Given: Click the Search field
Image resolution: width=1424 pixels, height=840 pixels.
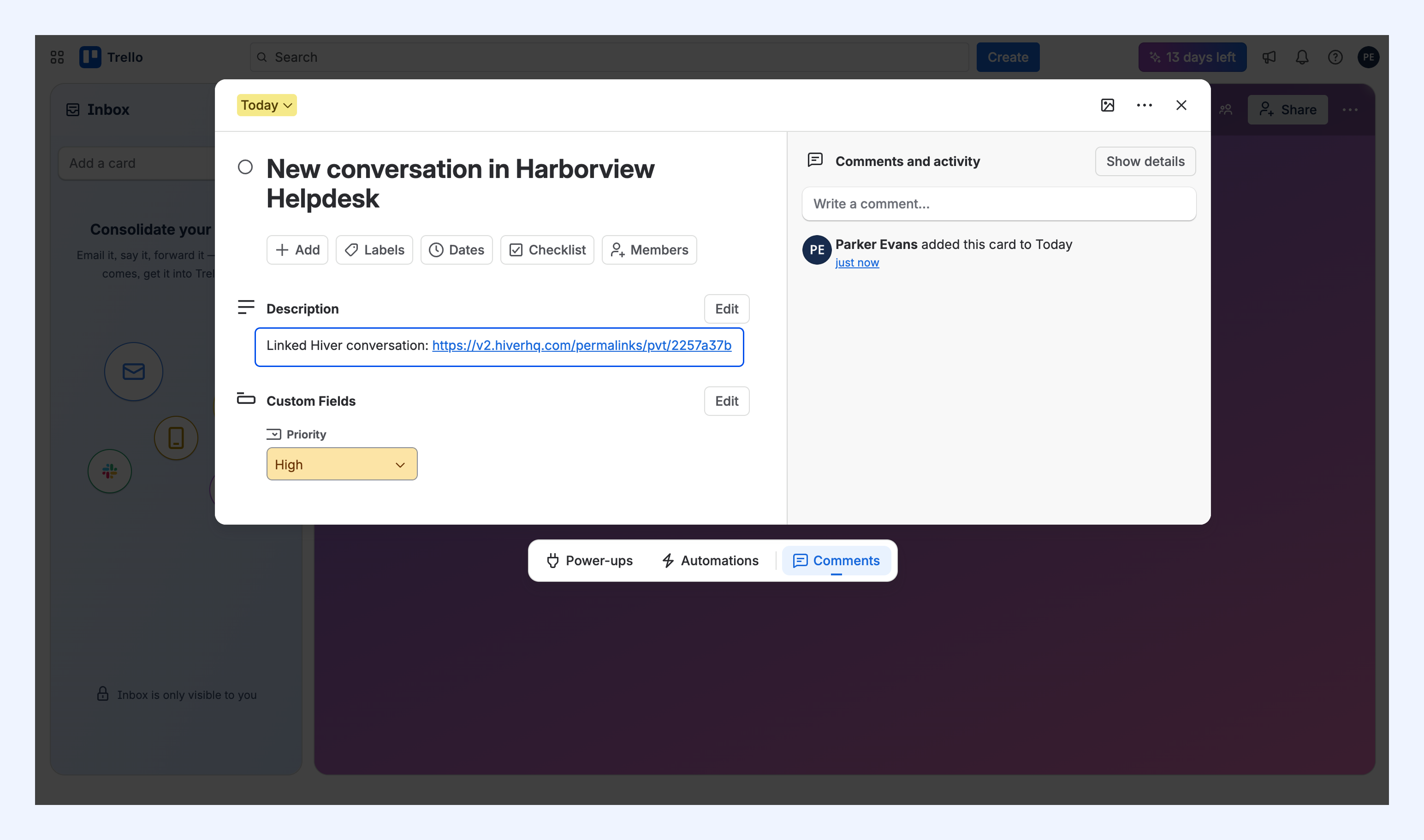Looking at the screenshot, I should [x=609, y=57].
